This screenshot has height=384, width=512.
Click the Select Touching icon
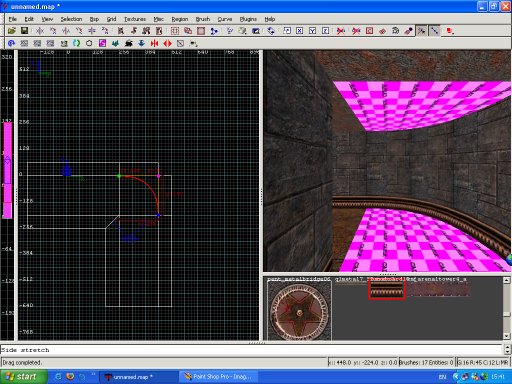click(134, 31)
